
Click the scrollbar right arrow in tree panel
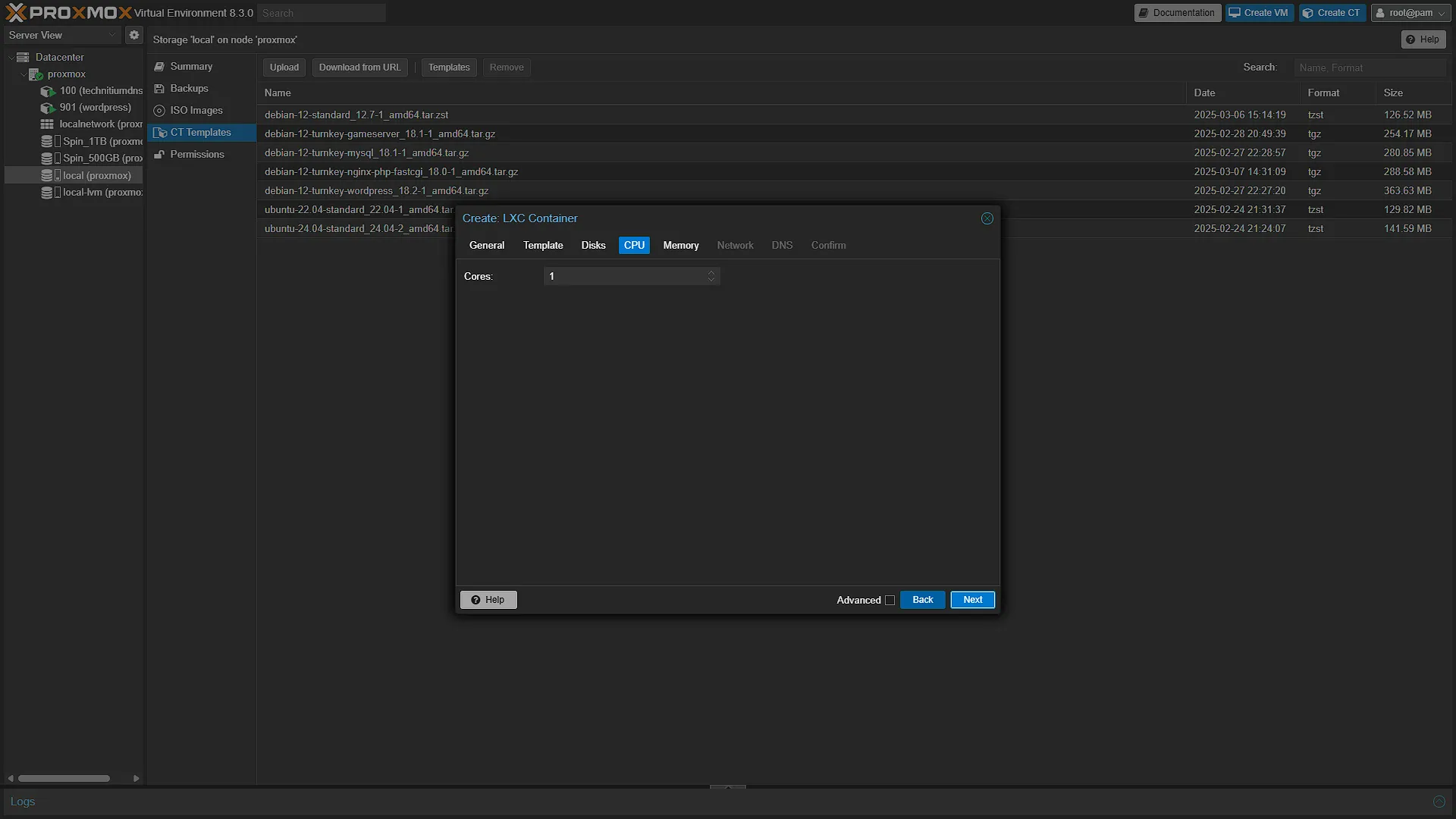[x=136, y=779]
